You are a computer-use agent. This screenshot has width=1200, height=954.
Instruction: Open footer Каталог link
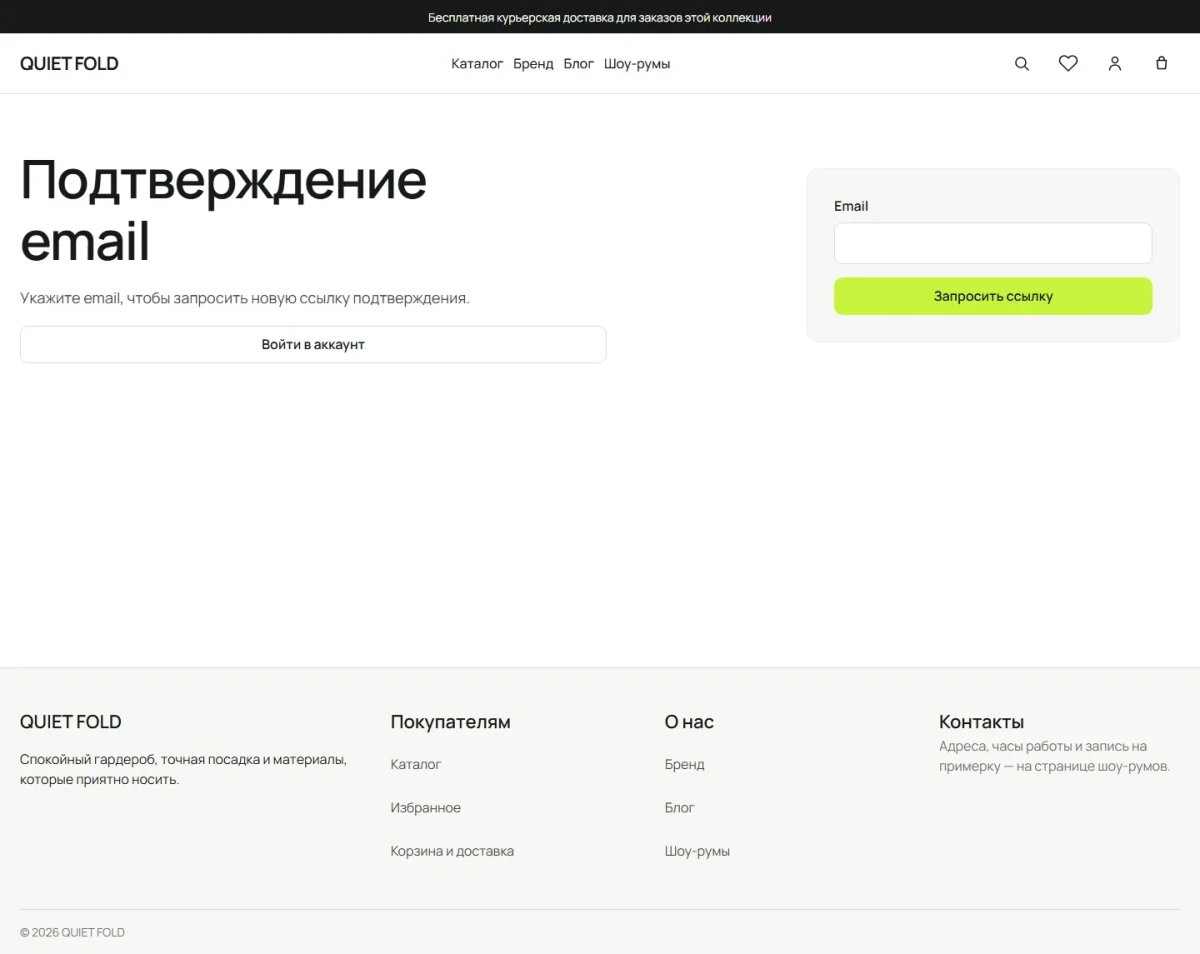tap(416, 764)
